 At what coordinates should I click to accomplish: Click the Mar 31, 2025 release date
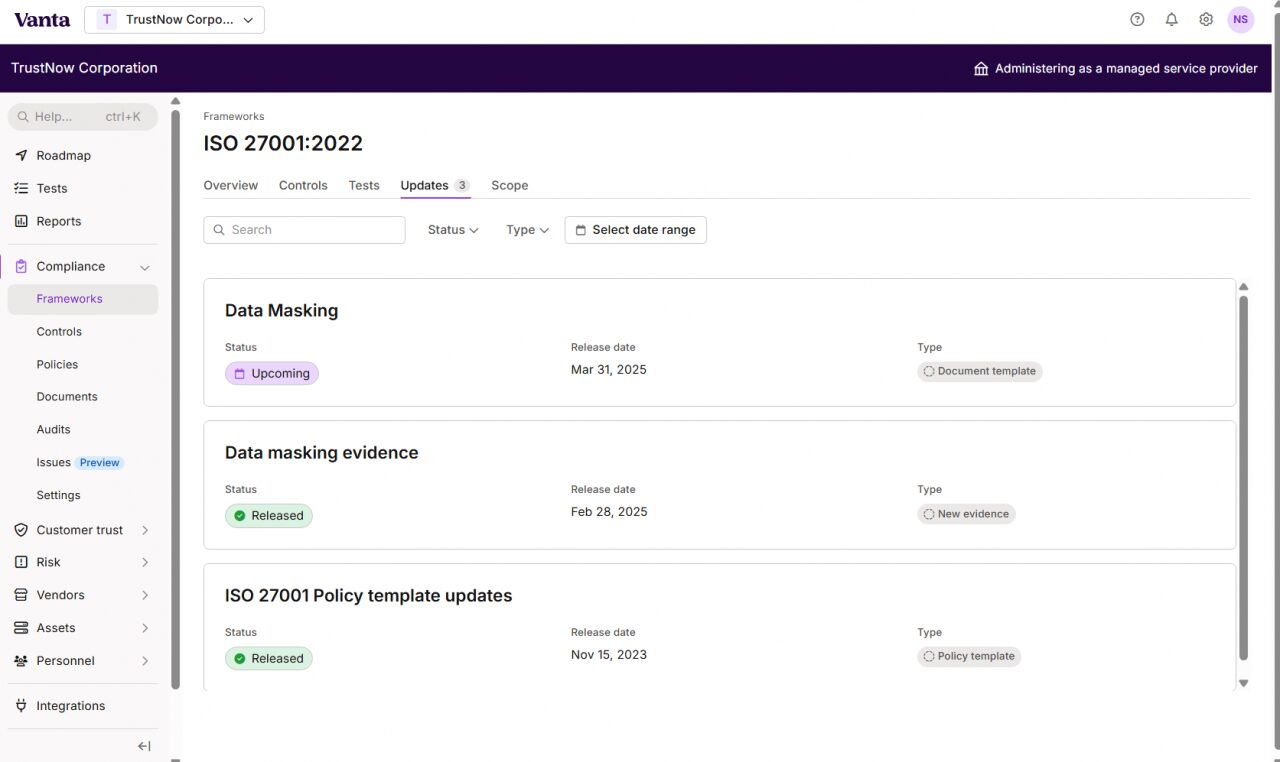[x=609, y=370]
